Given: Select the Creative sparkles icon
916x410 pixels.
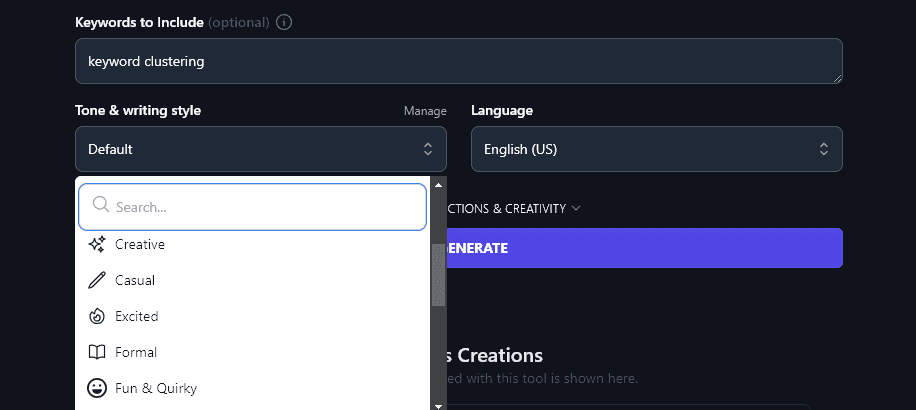Looking at the screenshot, I should coord(97,244).
